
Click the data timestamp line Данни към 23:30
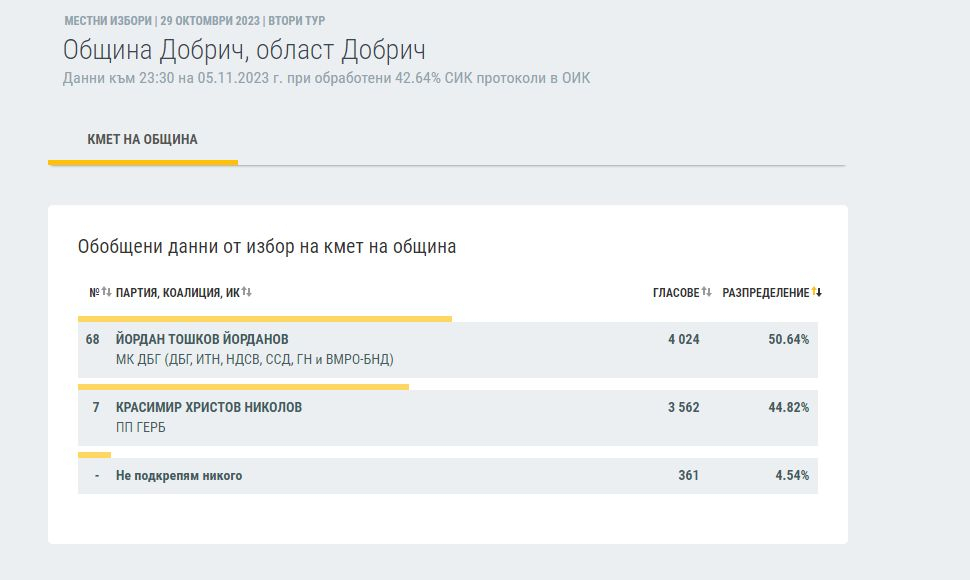pyautogui.click(x=326, y=78)
